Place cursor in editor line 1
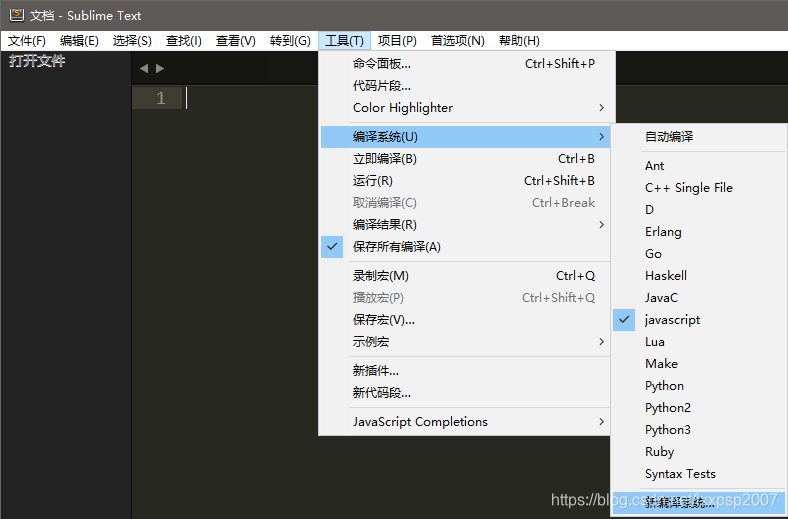The height and width of the screenshot is (519, 788). [x=251, y=98]
